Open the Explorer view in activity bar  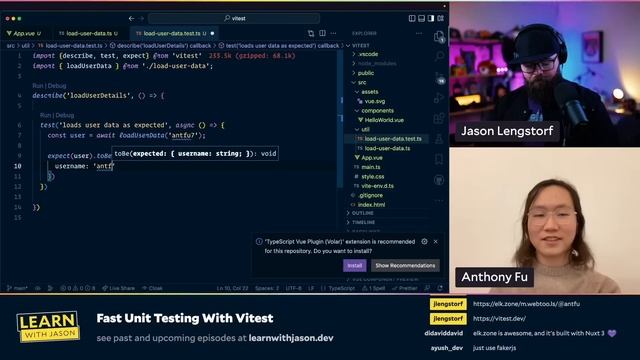439,37
